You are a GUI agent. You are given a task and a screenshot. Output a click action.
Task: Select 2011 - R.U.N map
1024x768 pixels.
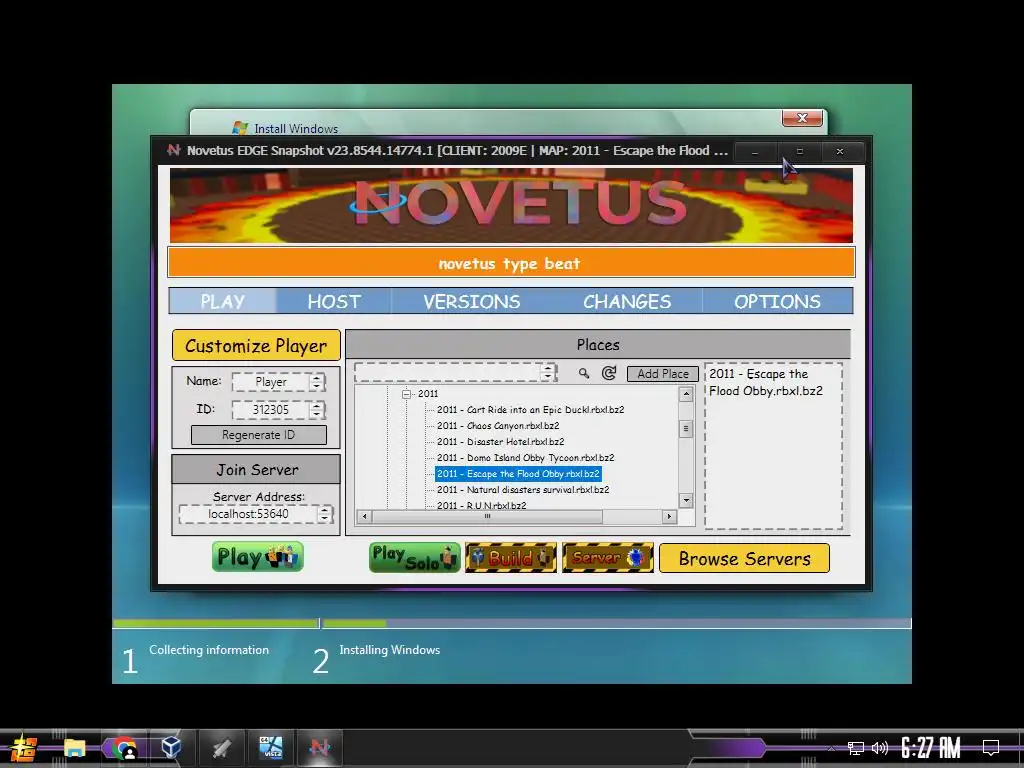481,505
